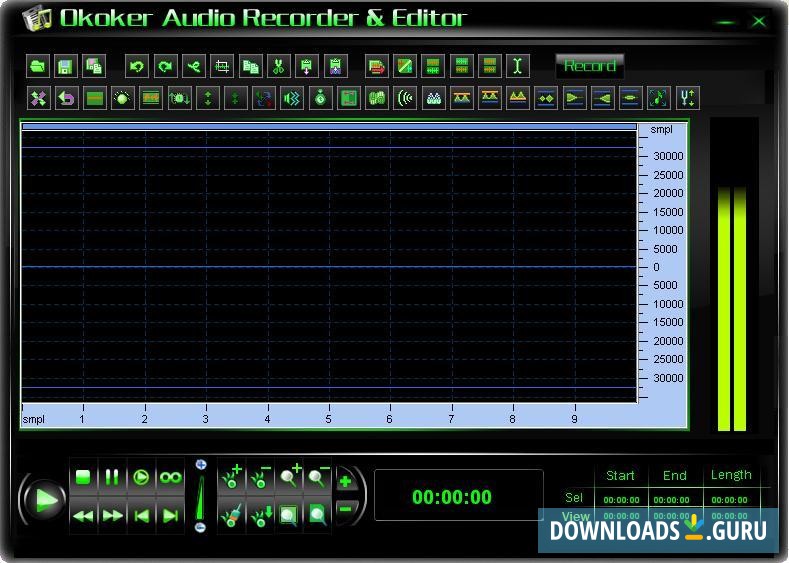This screenshot has width=789, height=563.
Task: Click the large green minus button
Action: click(346, 510)
